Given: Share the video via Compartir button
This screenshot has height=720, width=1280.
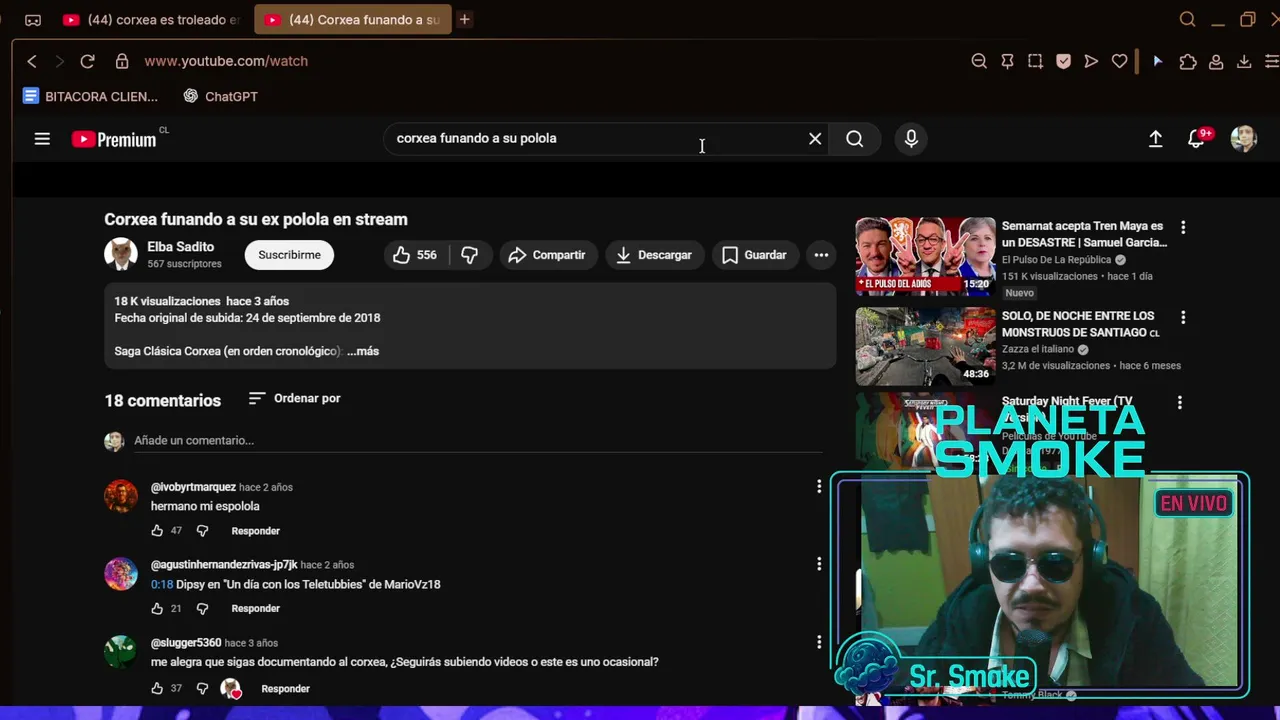Looking at the screenshot, I should [x=547, y=255].
